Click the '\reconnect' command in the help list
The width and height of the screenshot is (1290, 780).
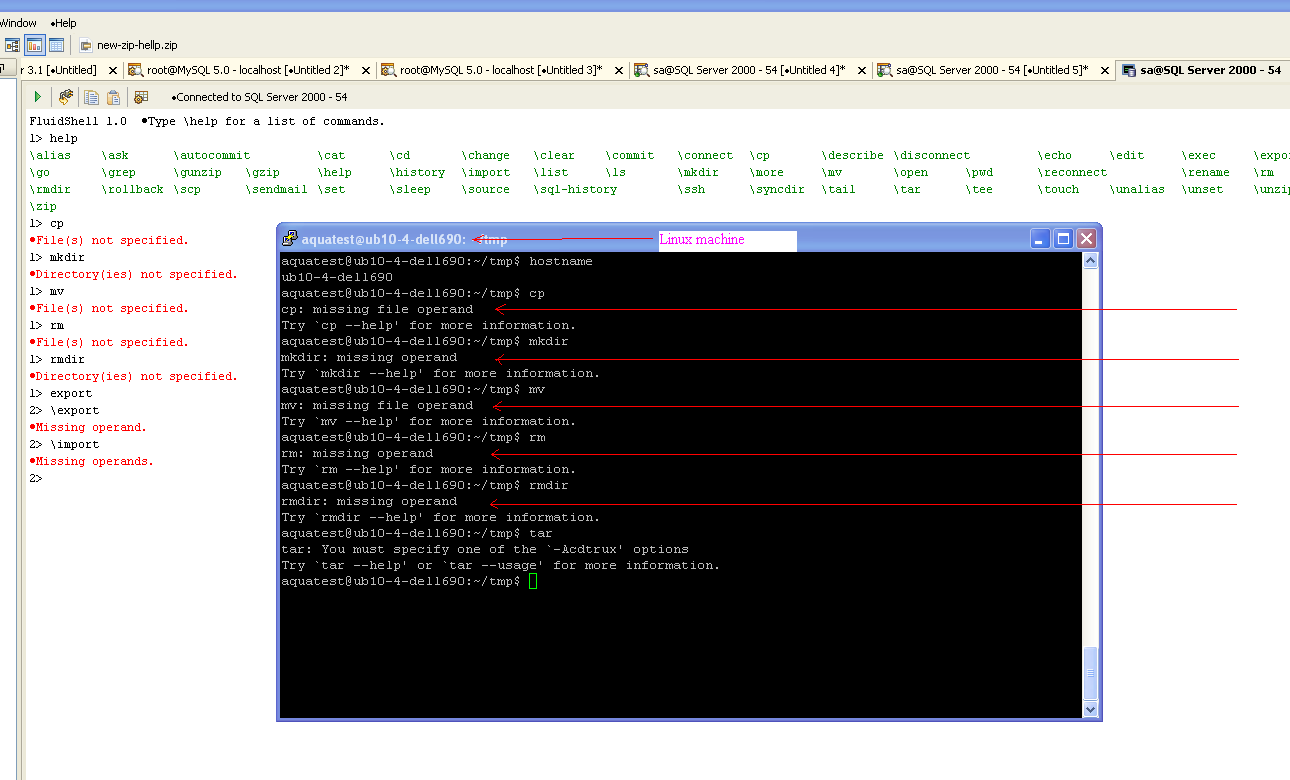tap(1073, 172)
